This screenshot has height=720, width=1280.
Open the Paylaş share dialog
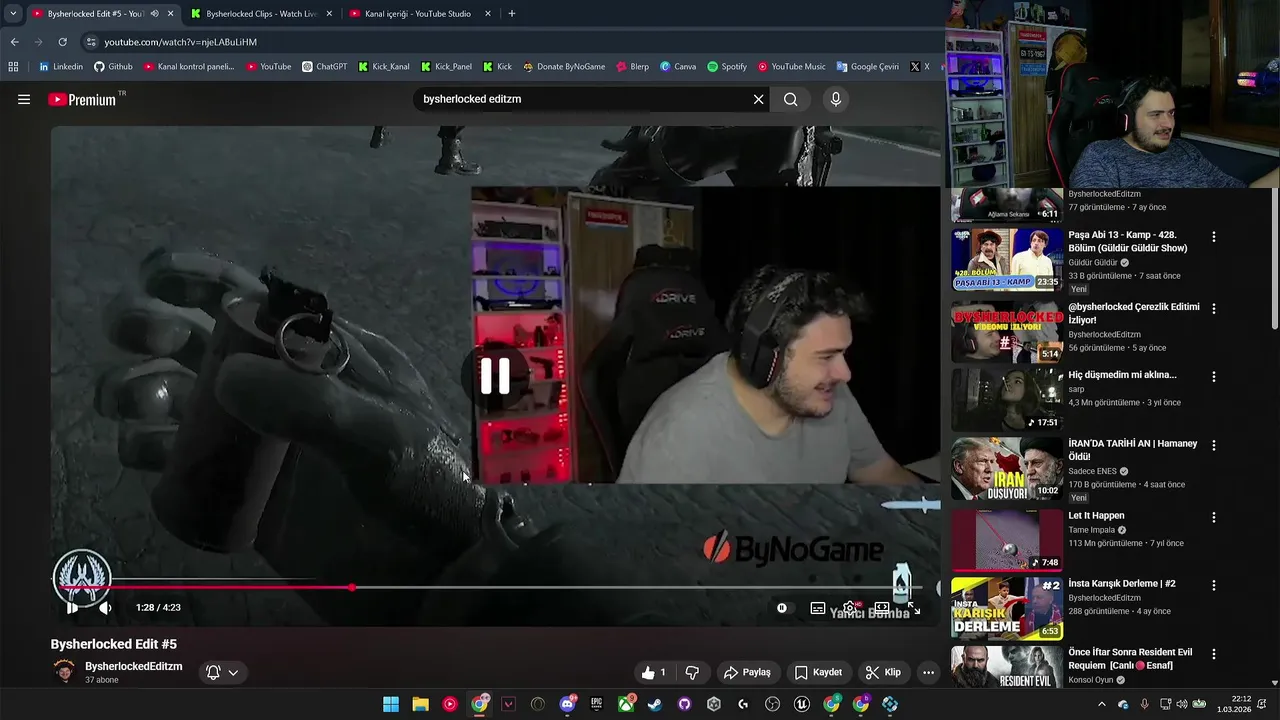tap(747, 672)
